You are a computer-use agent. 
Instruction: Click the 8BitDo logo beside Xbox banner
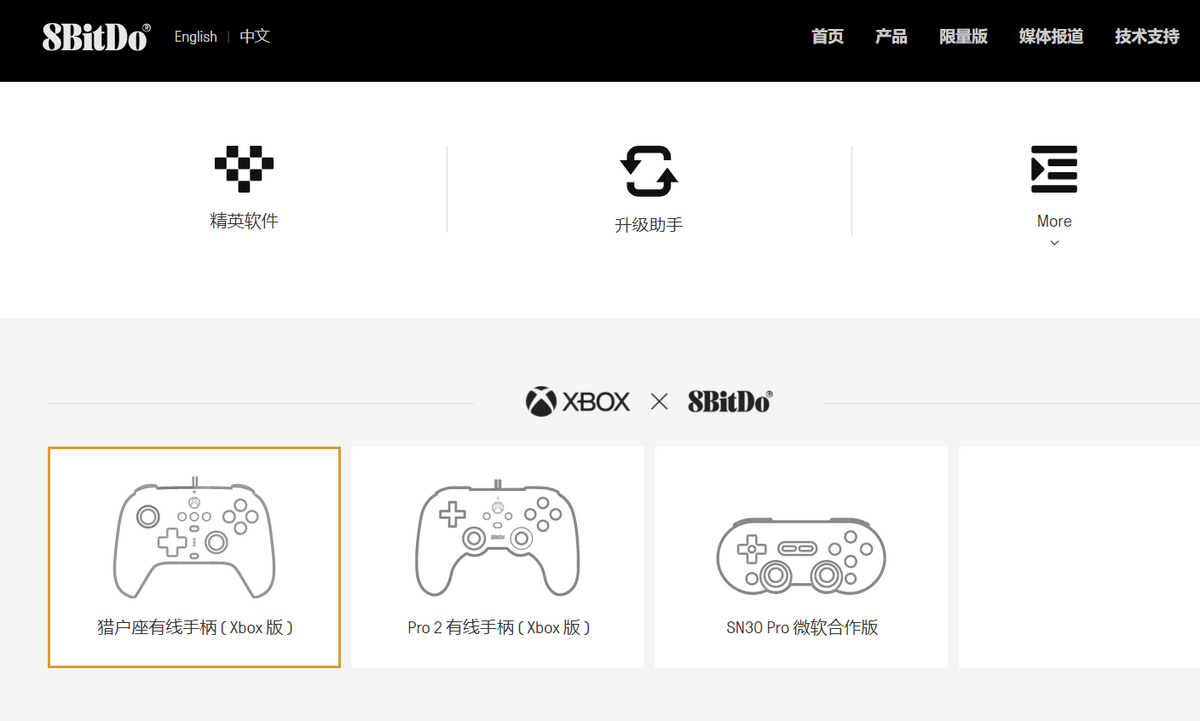point(730,402)
